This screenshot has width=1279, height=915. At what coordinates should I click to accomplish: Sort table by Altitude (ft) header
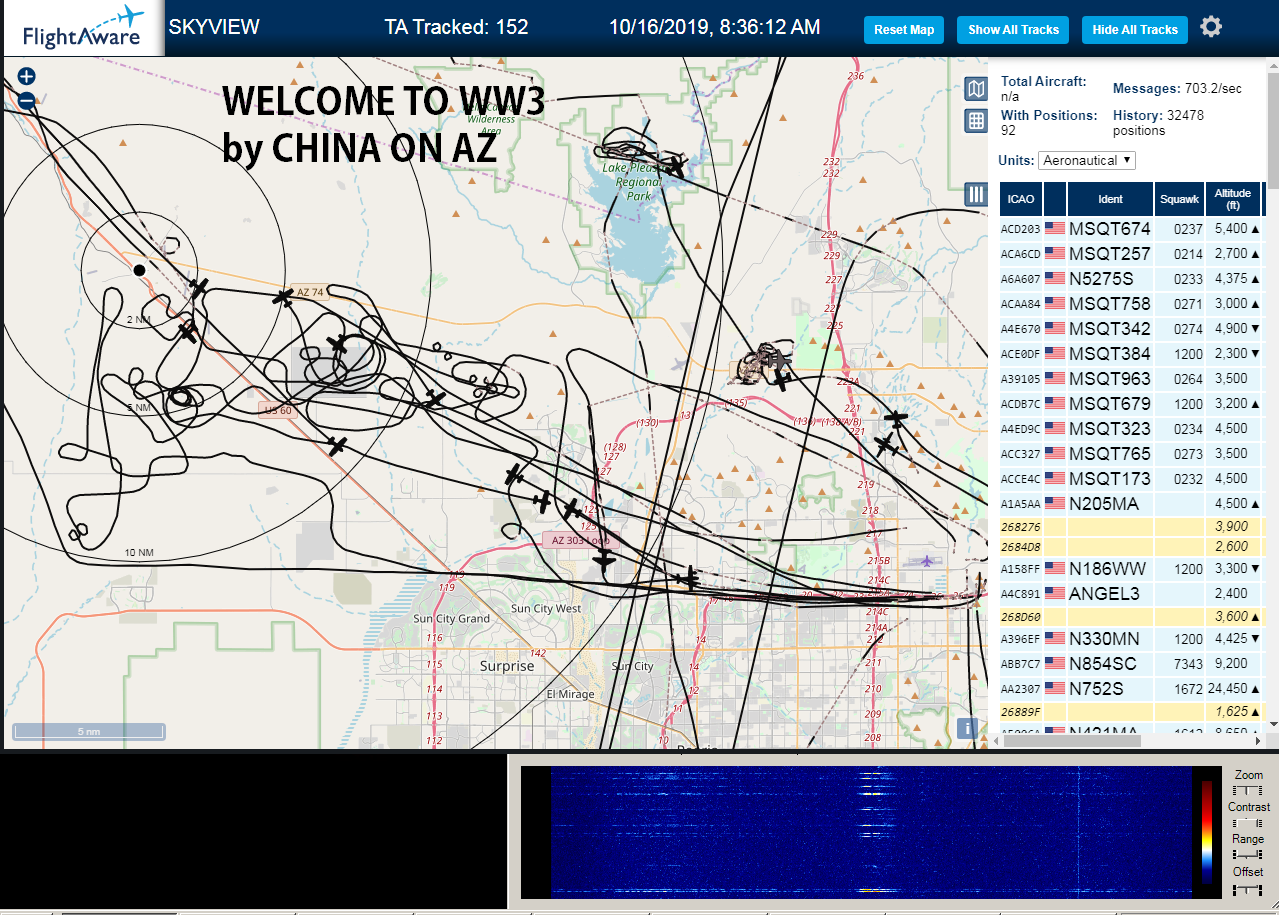[x=1233, y=199]
